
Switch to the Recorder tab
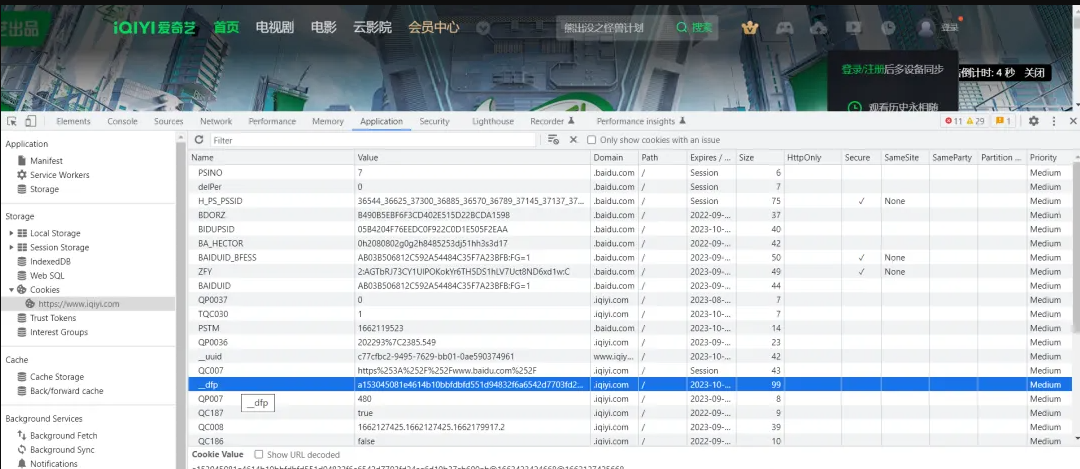pos(552,121)
